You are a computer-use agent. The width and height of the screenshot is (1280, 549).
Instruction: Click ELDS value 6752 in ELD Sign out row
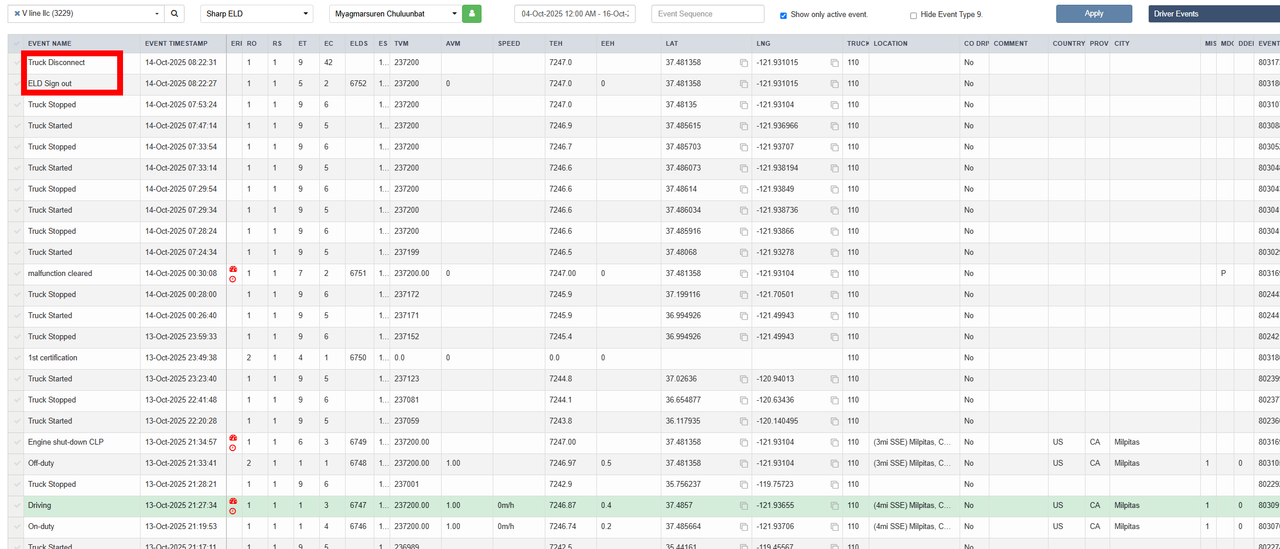pos(358,84)
